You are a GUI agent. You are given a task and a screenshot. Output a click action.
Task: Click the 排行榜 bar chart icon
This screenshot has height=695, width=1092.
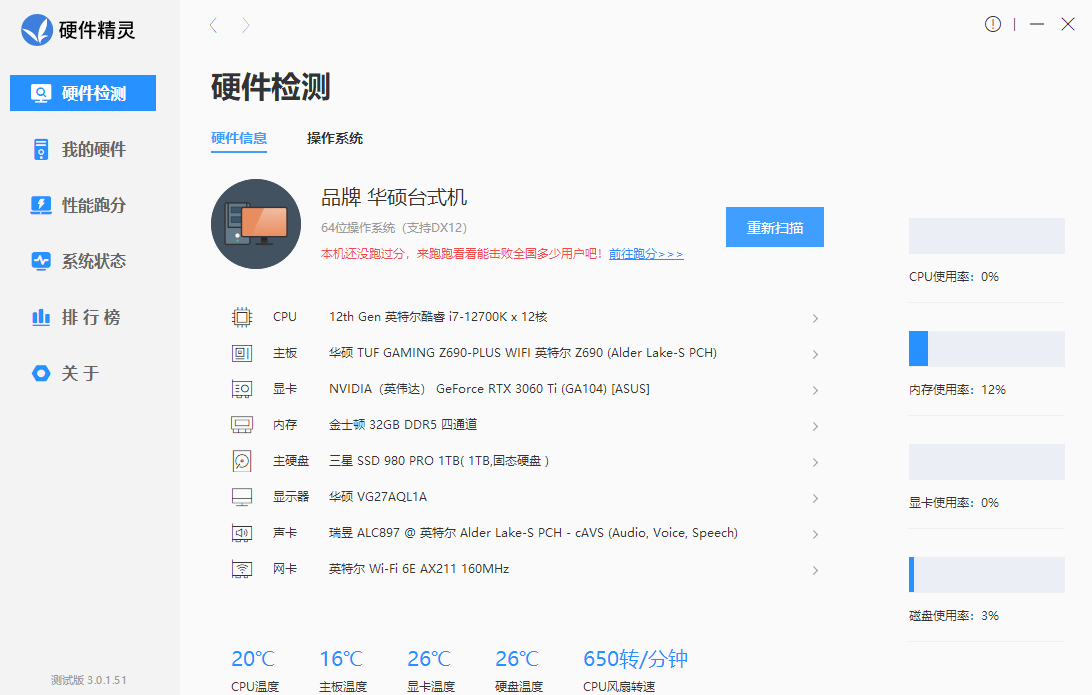pyautogui.click(x=41, y=318)
